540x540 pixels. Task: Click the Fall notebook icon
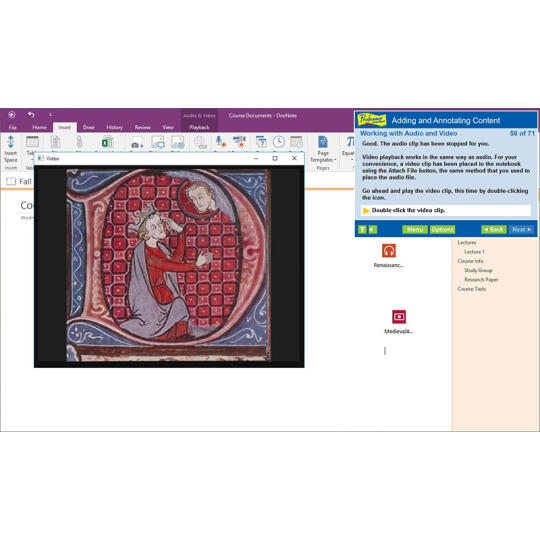11,181
